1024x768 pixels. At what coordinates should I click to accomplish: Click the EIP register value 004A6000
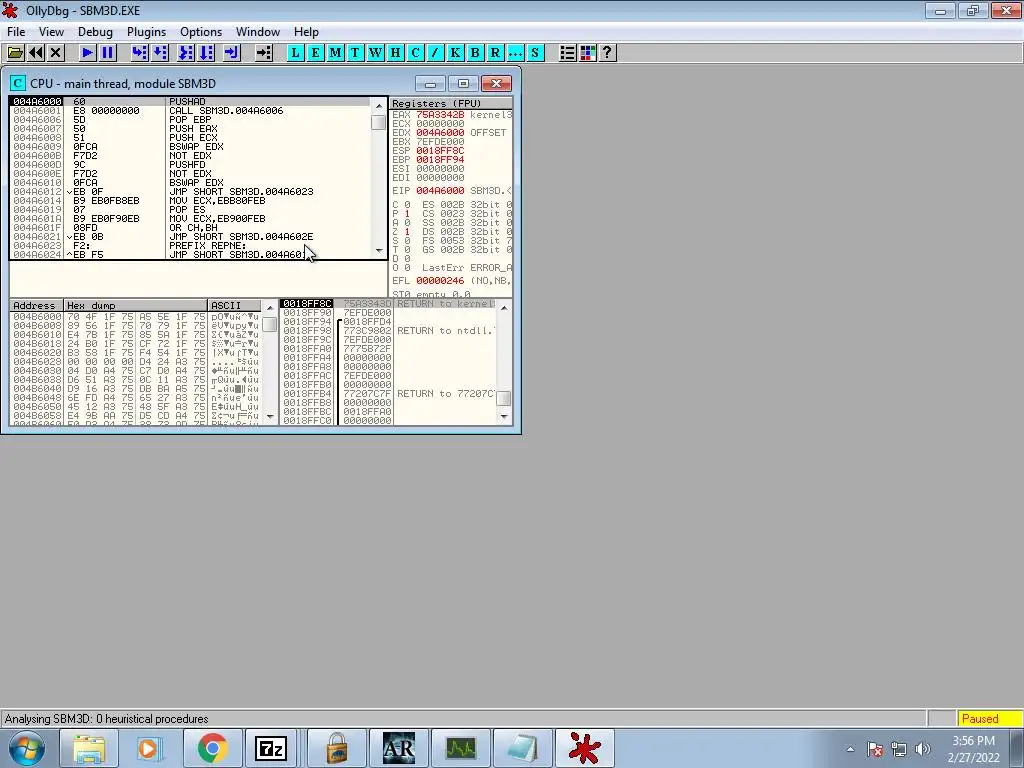440,190
